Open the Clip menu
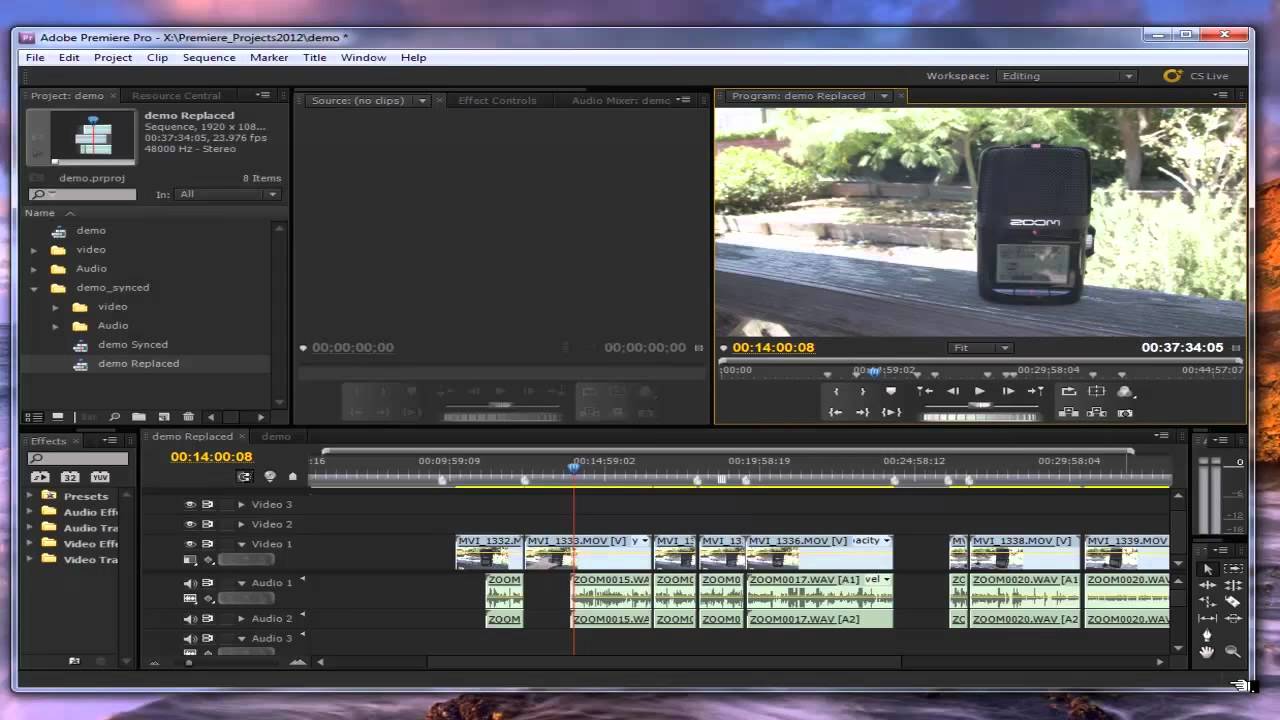Viewport: 1280px width, 720px height. (x=157, y=57)
